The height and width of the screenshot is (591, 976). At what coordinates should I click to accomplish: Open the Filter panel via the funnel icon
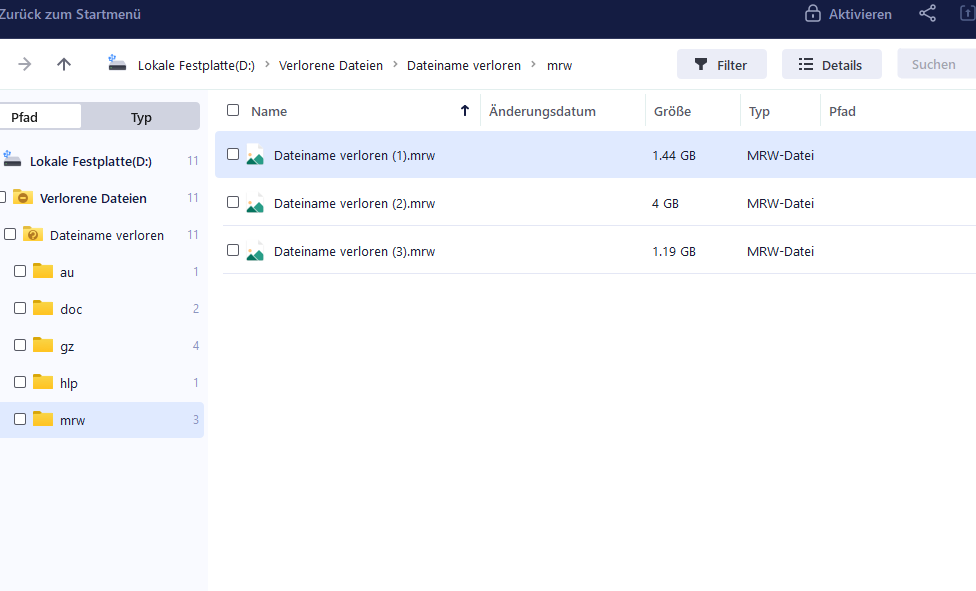click(x=701, y=63)
